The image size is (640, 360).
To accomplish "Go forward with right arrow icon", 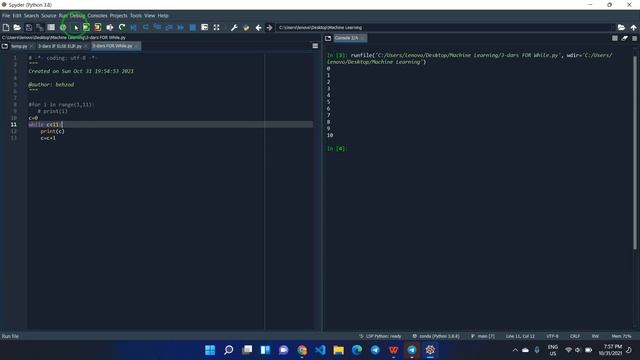I will coord(269,27).
